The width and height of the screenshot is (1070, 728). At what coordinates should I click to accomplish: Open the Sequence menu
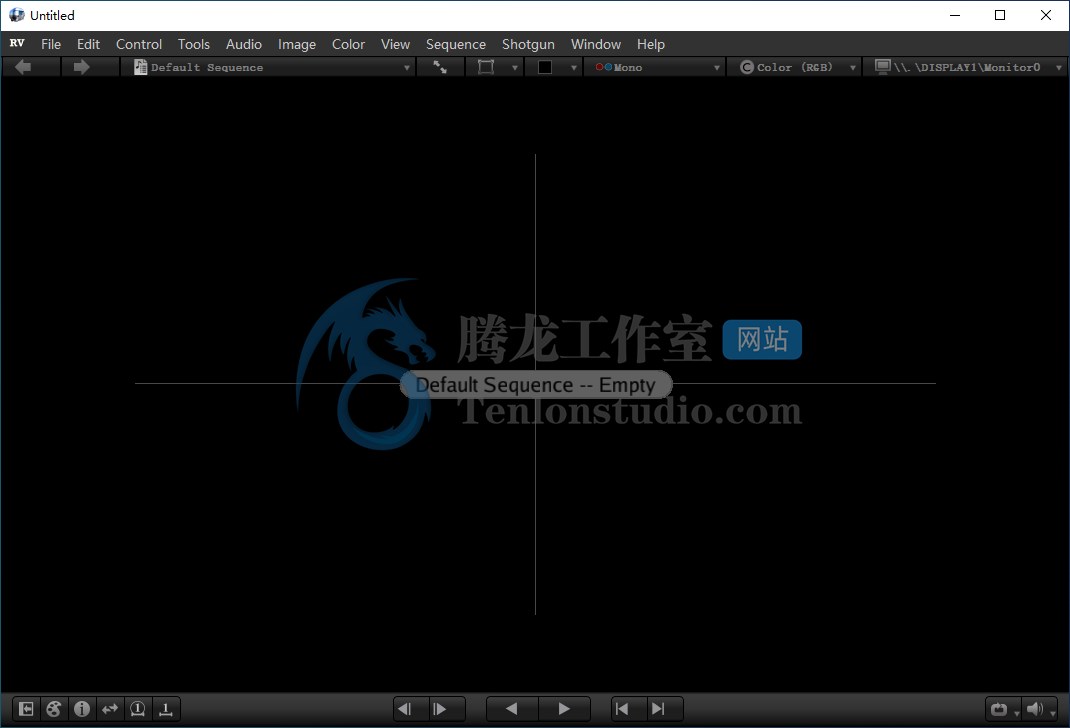[x=456, y=44]
